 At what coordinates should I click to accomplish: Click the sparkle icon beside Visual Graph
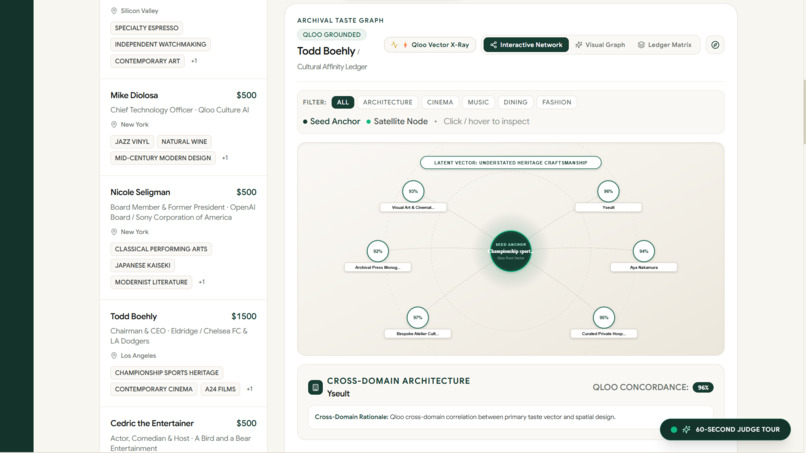click(579, 45)
